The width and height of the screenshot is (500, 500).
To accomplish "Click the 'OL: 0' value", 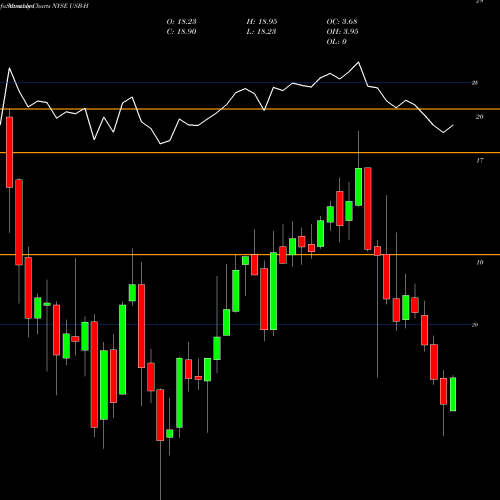I will click(x=336, y=42).
